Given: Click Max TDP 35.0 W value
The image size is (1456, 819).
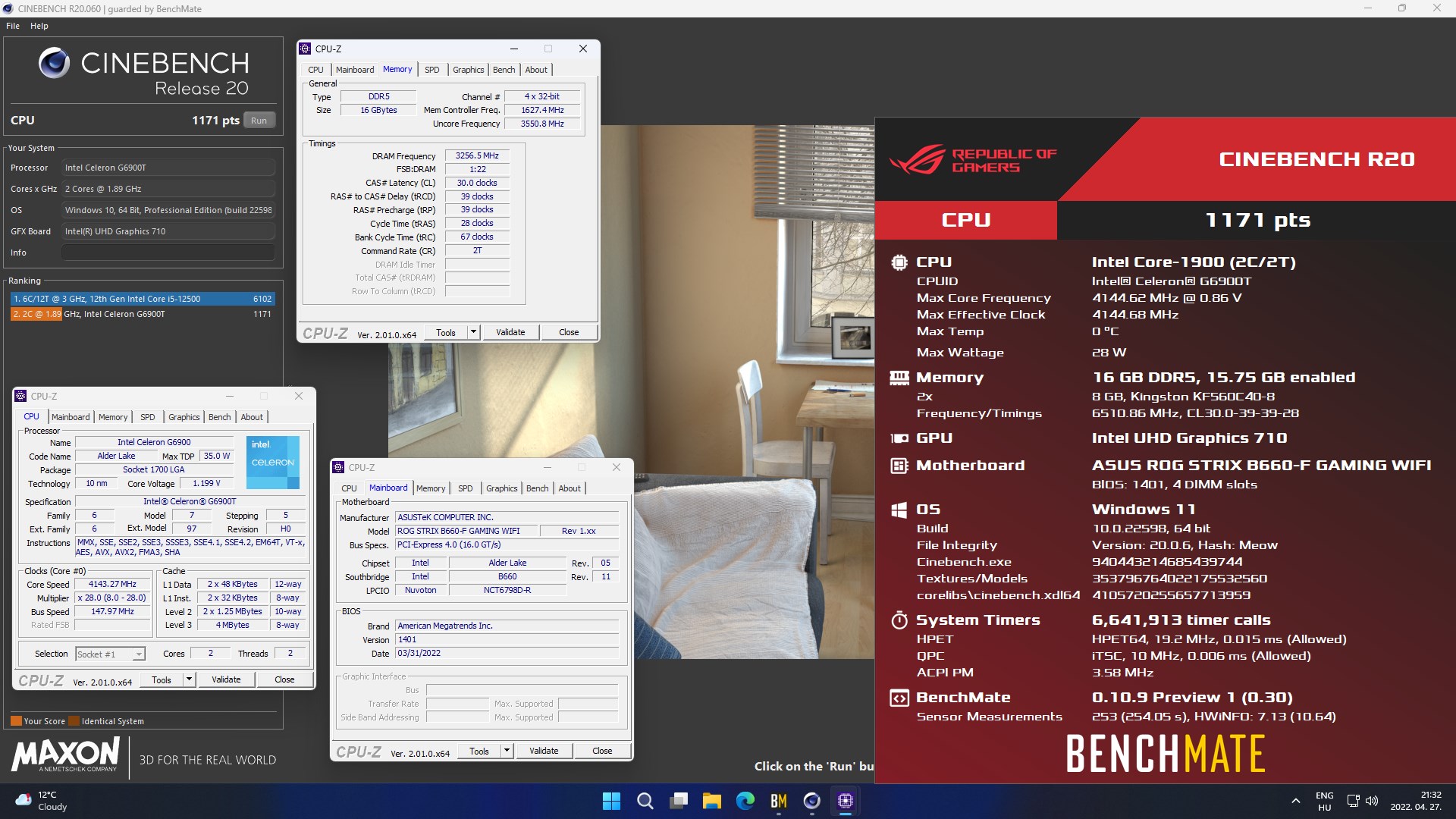Looking at the screenshot, I should coord(217,457).
